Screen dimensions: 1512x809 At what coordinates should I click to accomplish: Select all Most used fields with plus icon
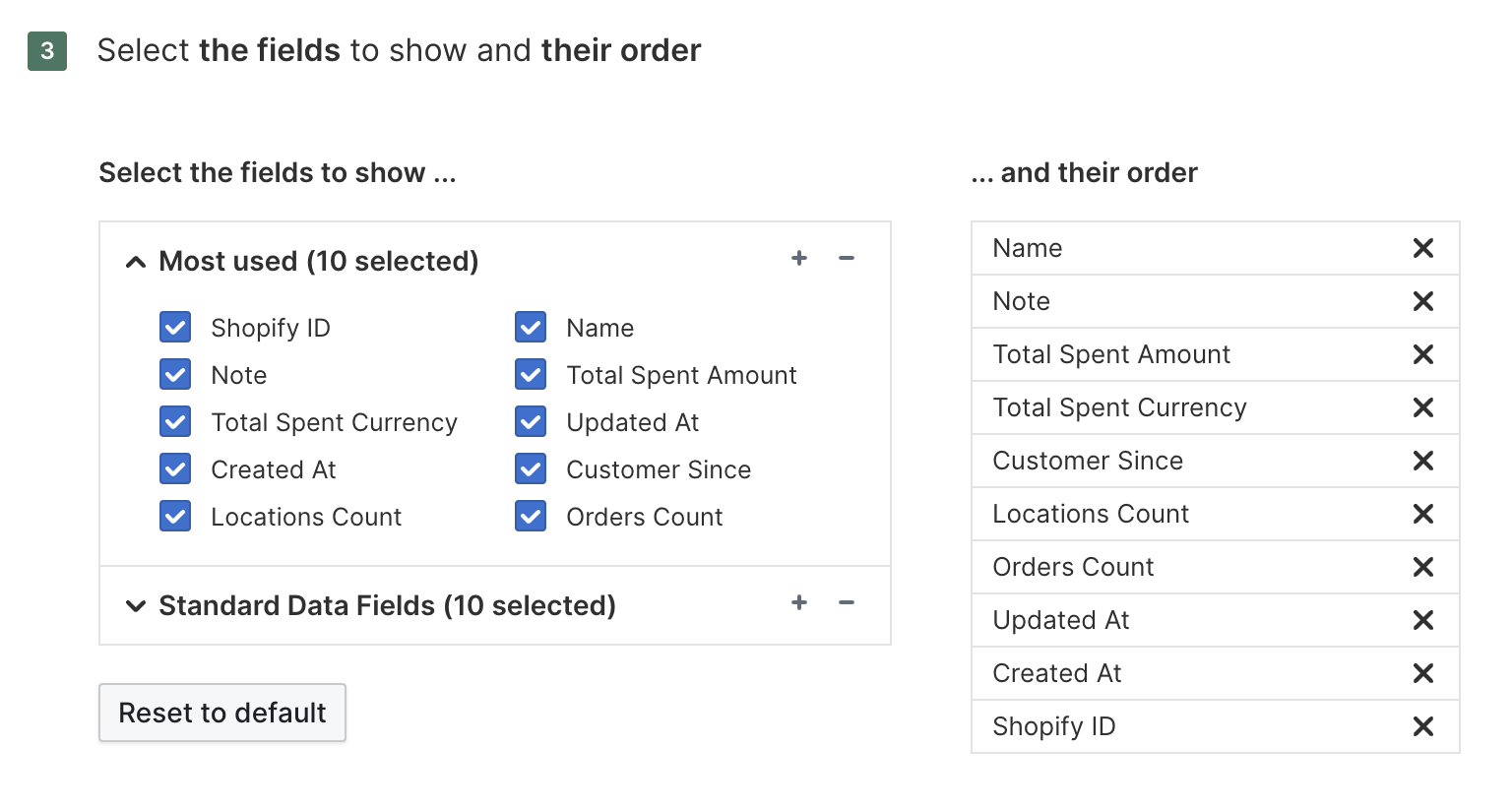(x=799, y=258)
